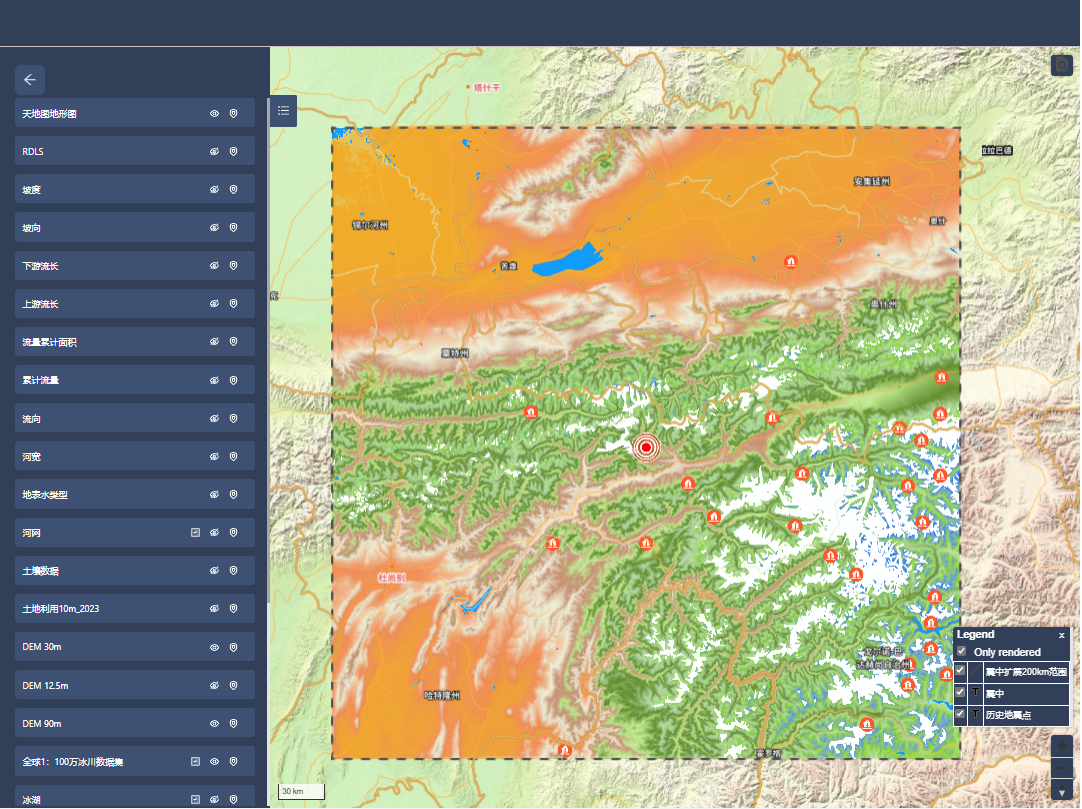This screenshot has height=809, width=1082.
Task: Click eye icon of DEM 12.5m layer
Action: 215,685
